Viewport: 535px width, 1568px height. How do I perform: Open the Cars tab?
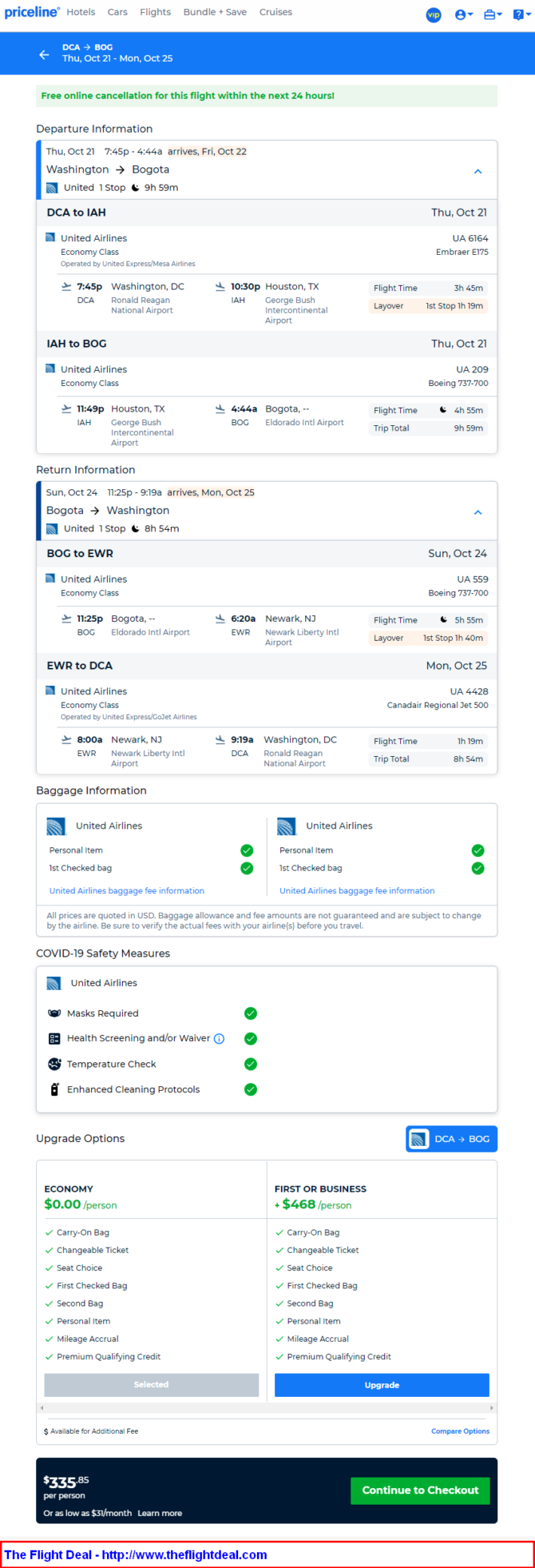[x=117, y=12]
